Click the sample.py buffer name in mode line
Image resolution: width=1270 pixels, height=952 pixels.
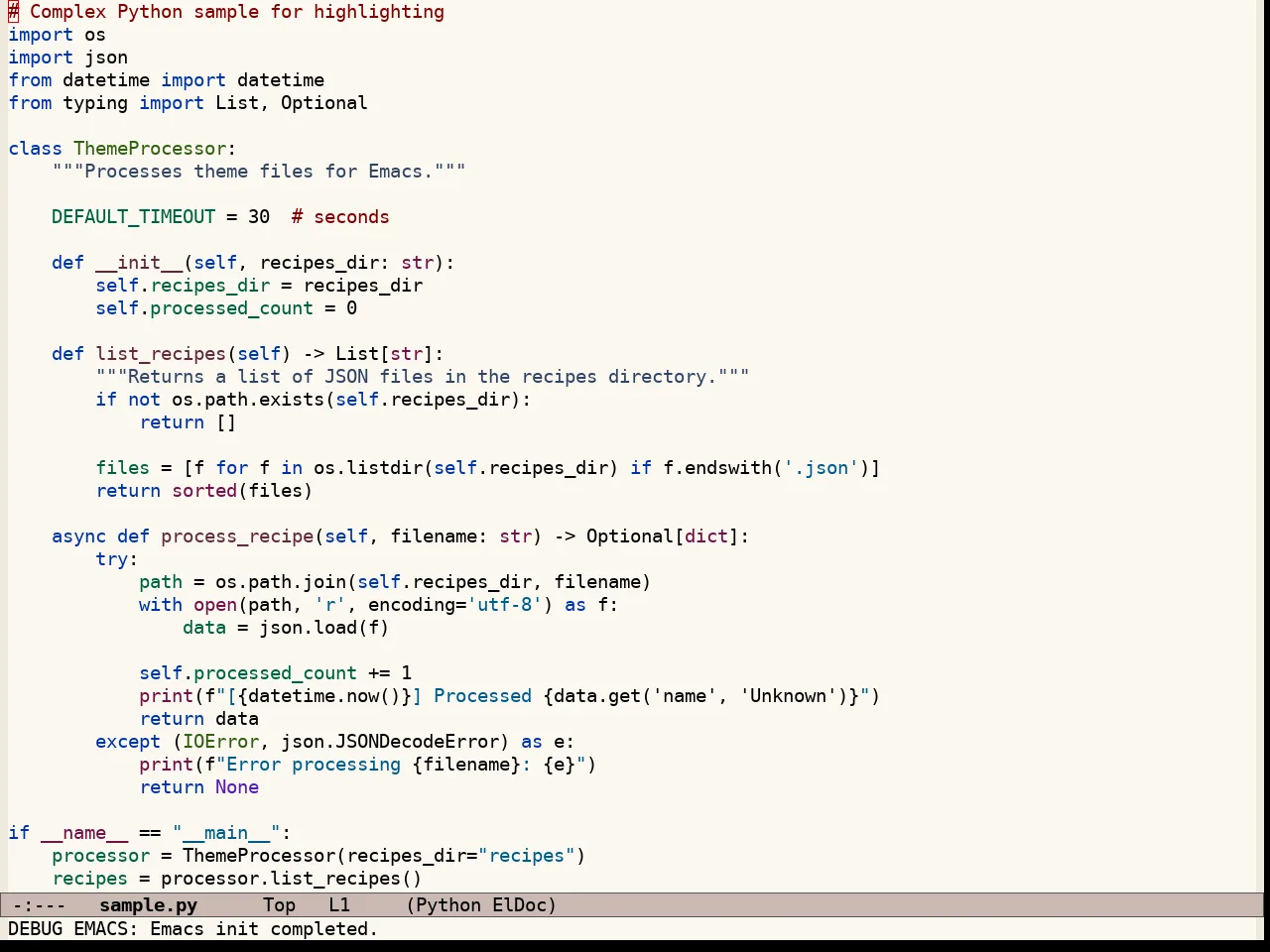click(149, 905)
